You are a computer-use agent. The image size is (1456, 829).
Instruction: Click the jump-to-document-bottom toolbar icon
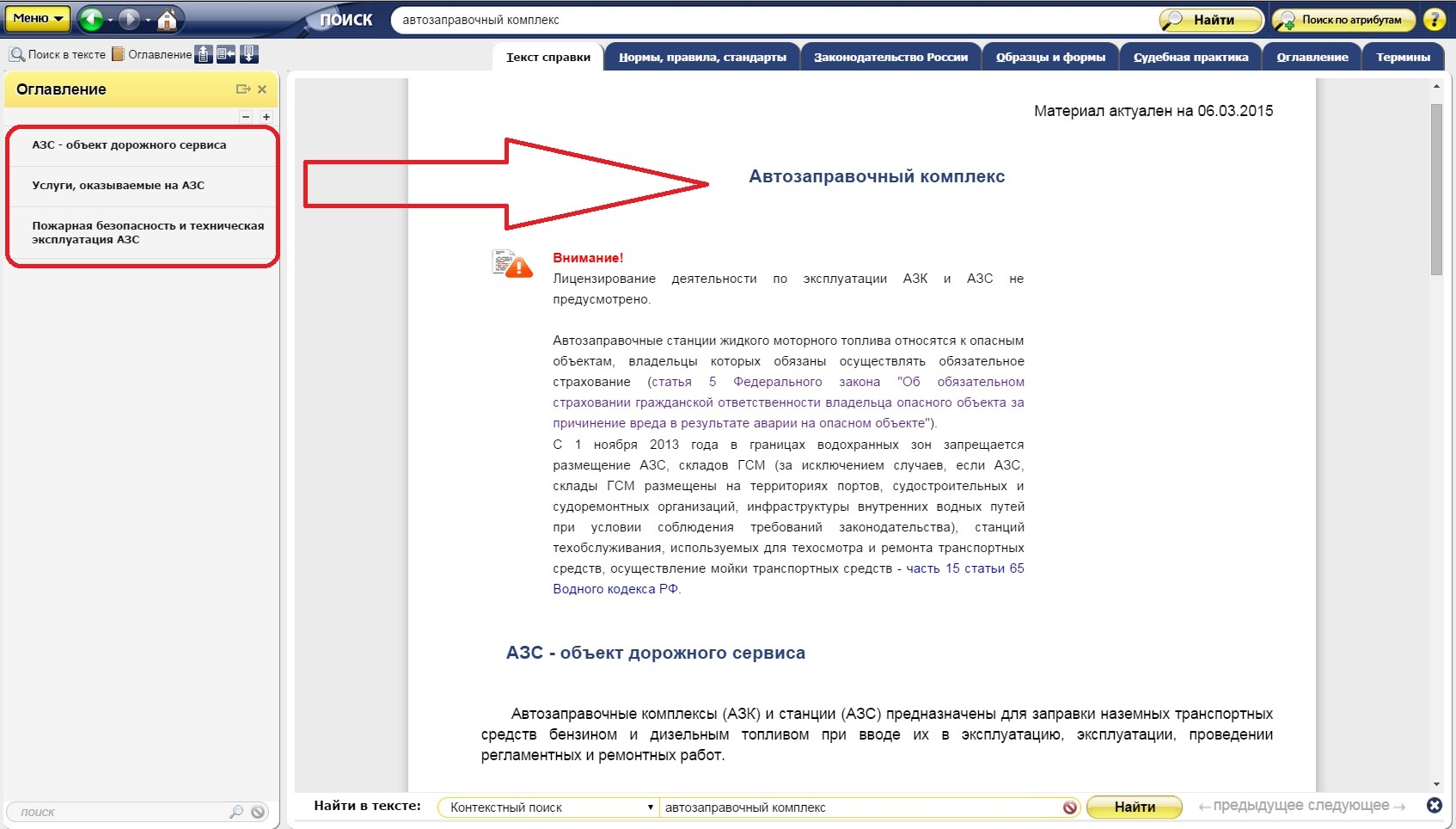pyautogui.click(x=248, y=55)
